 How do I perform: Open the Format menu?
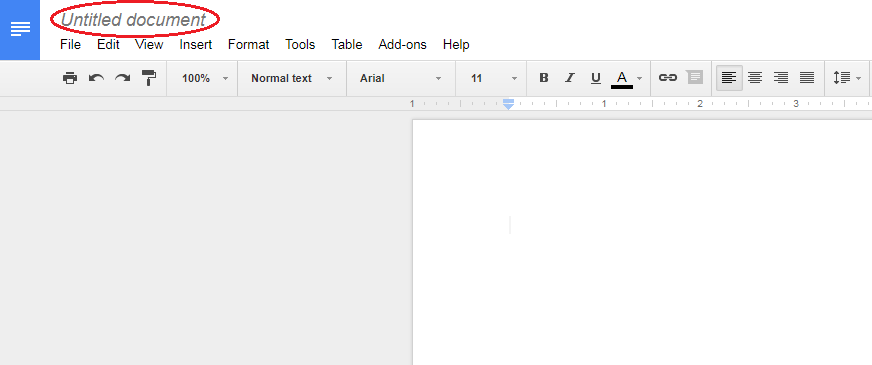[x=249, y=45]
